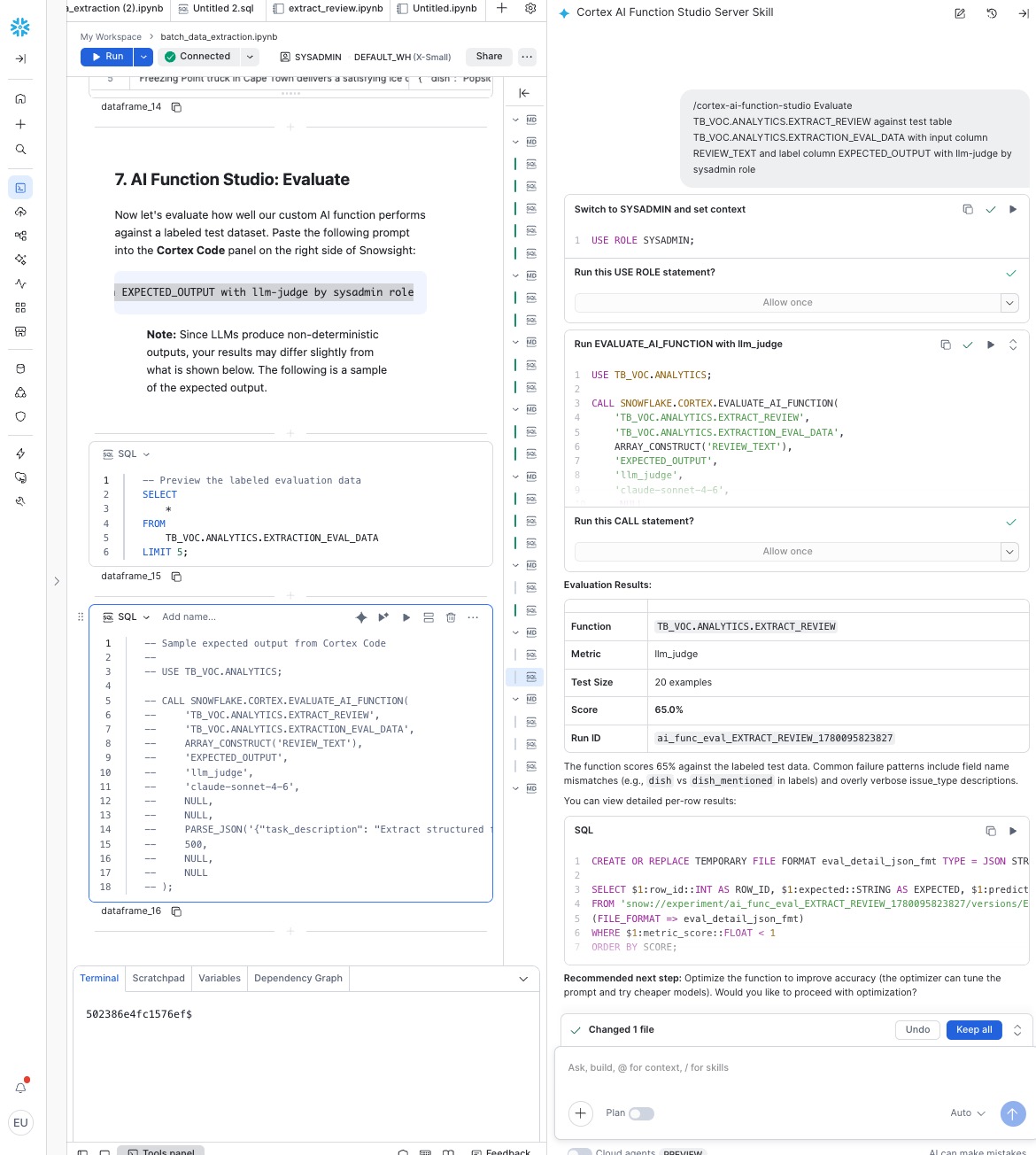1036x1155 pixels.
Task: Open the Run button dropdown arrow
Action: tap(143, 57)
